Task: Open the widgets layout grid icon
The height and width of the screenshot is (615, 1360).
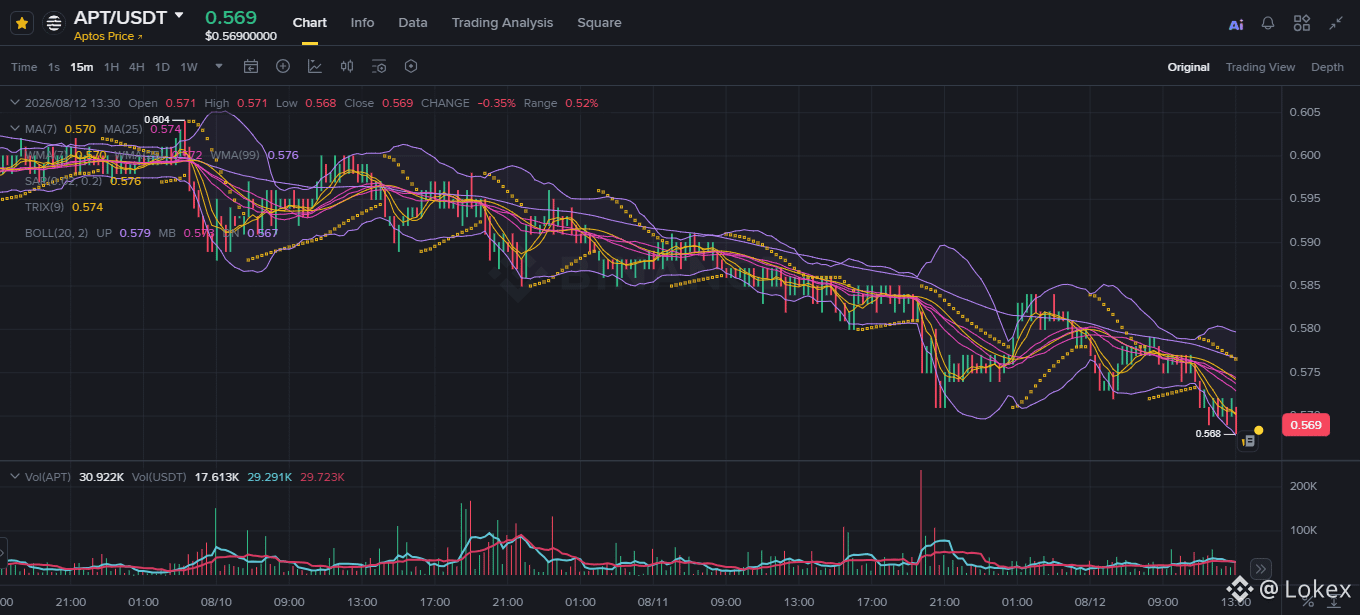Action: pos(1302,23)
